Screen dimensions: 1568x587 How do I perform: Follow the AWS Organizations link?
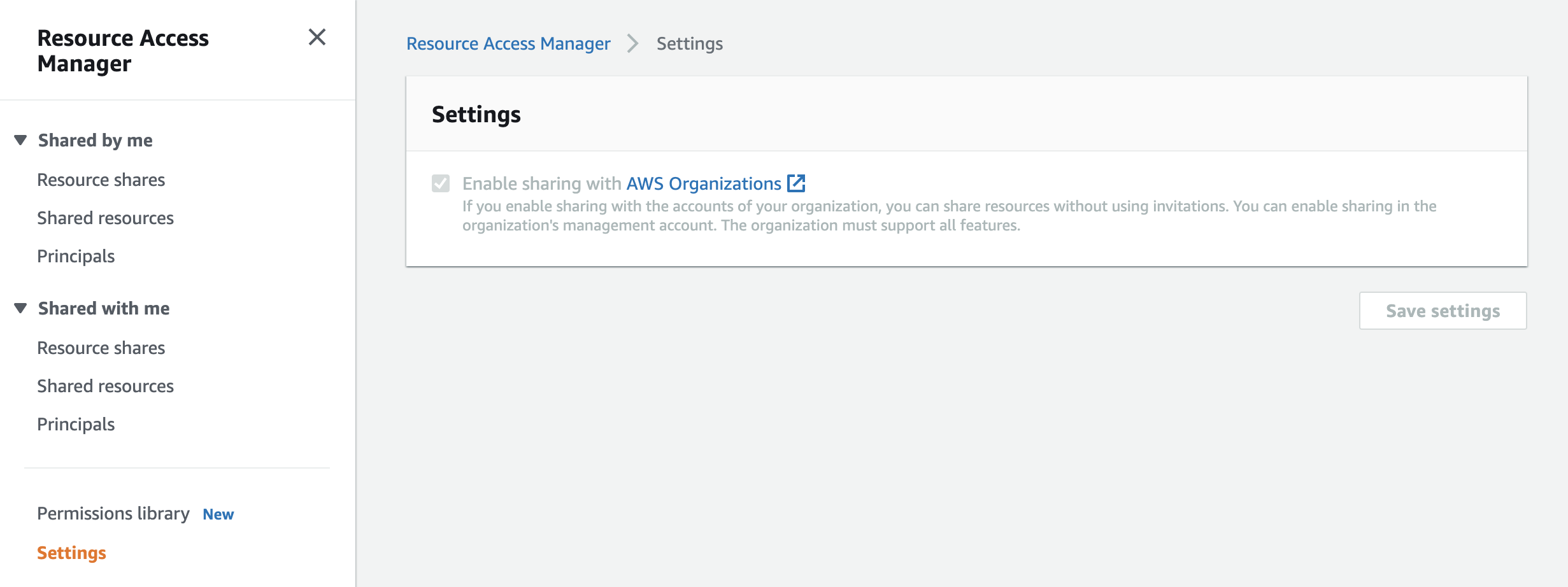(x=704, y=183)
